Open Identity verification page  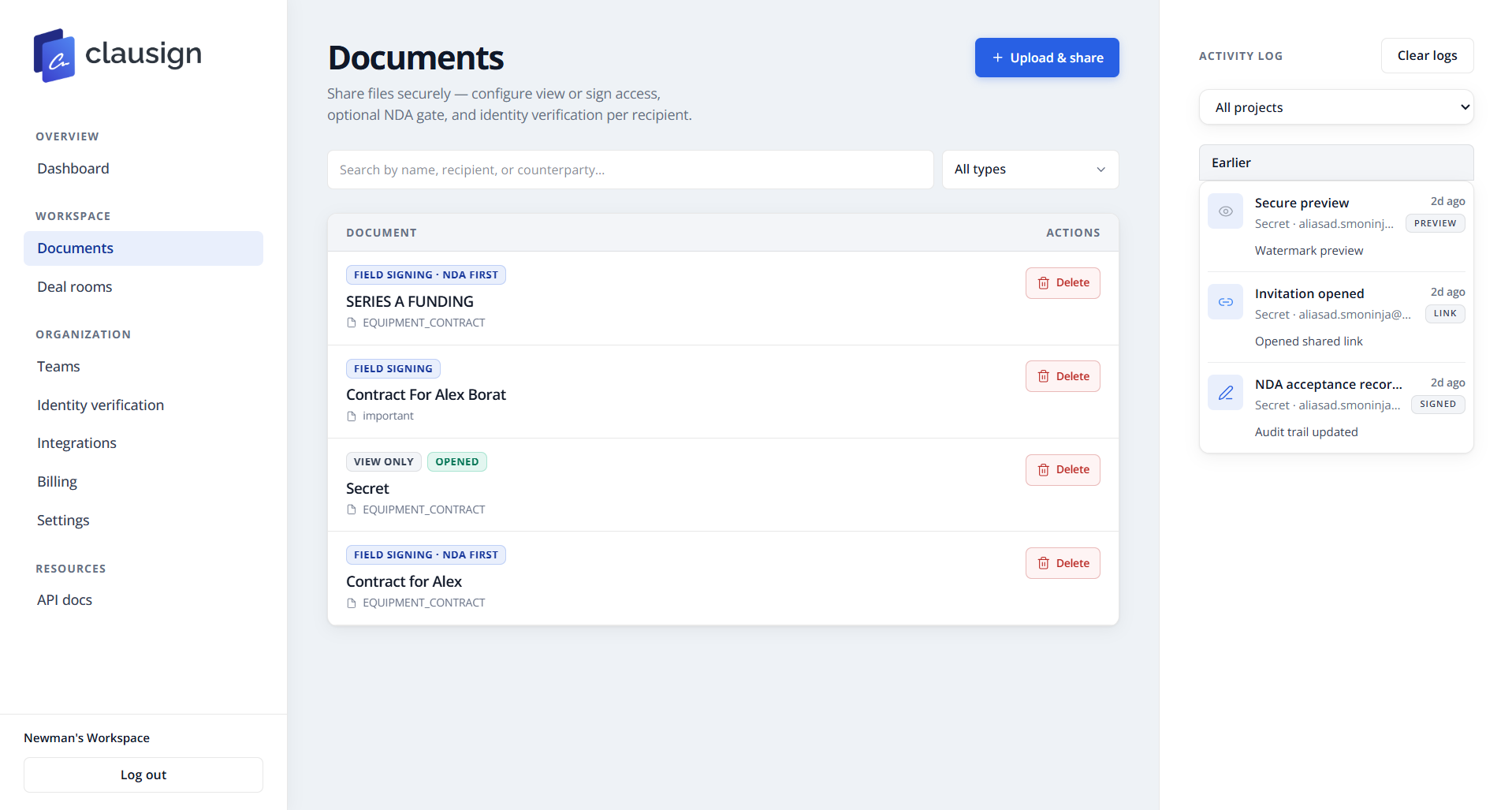101,405
